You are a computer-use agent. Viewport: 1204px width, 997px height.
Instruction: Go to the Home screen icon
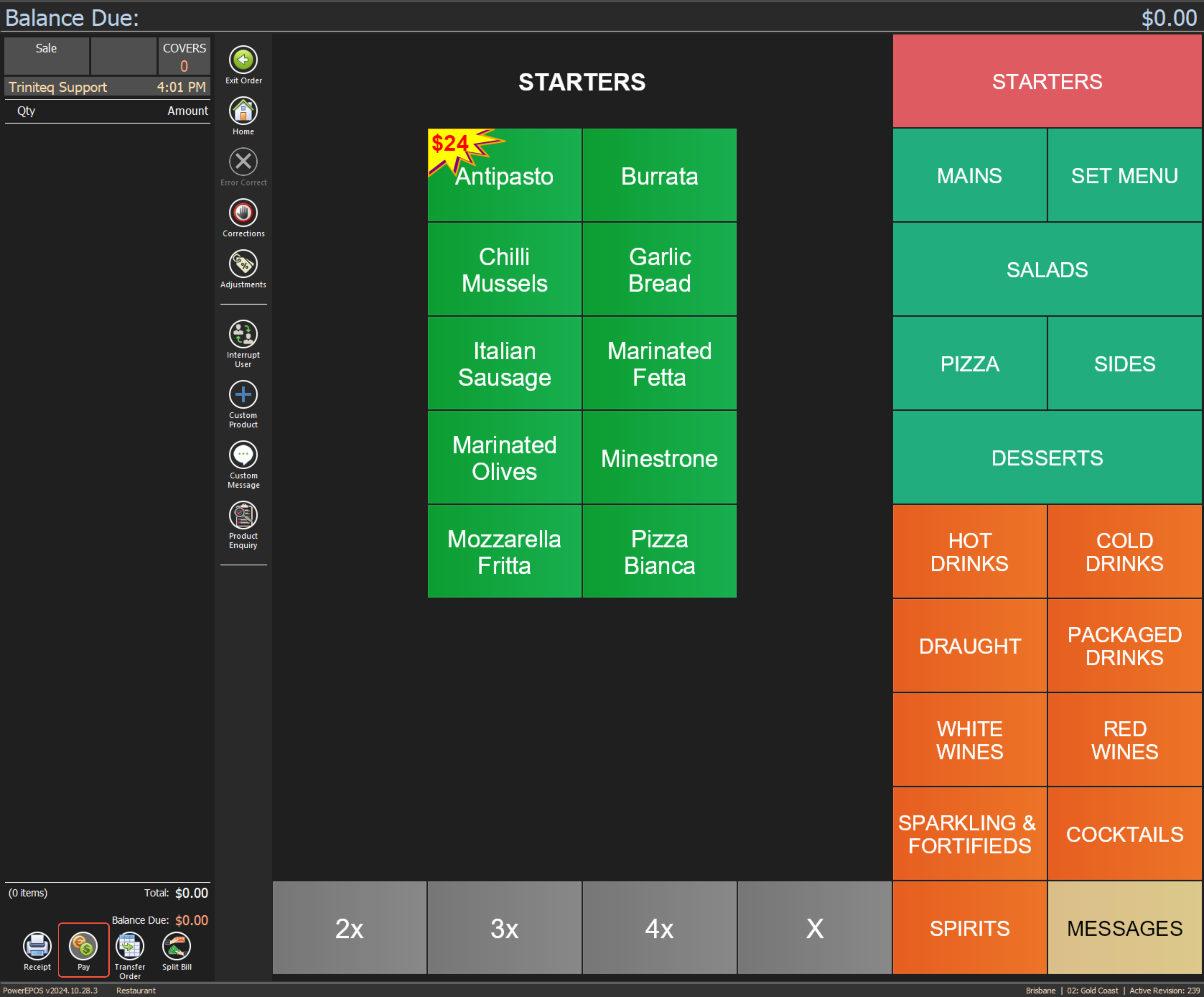pyautogui.click(x=243, y=111)
